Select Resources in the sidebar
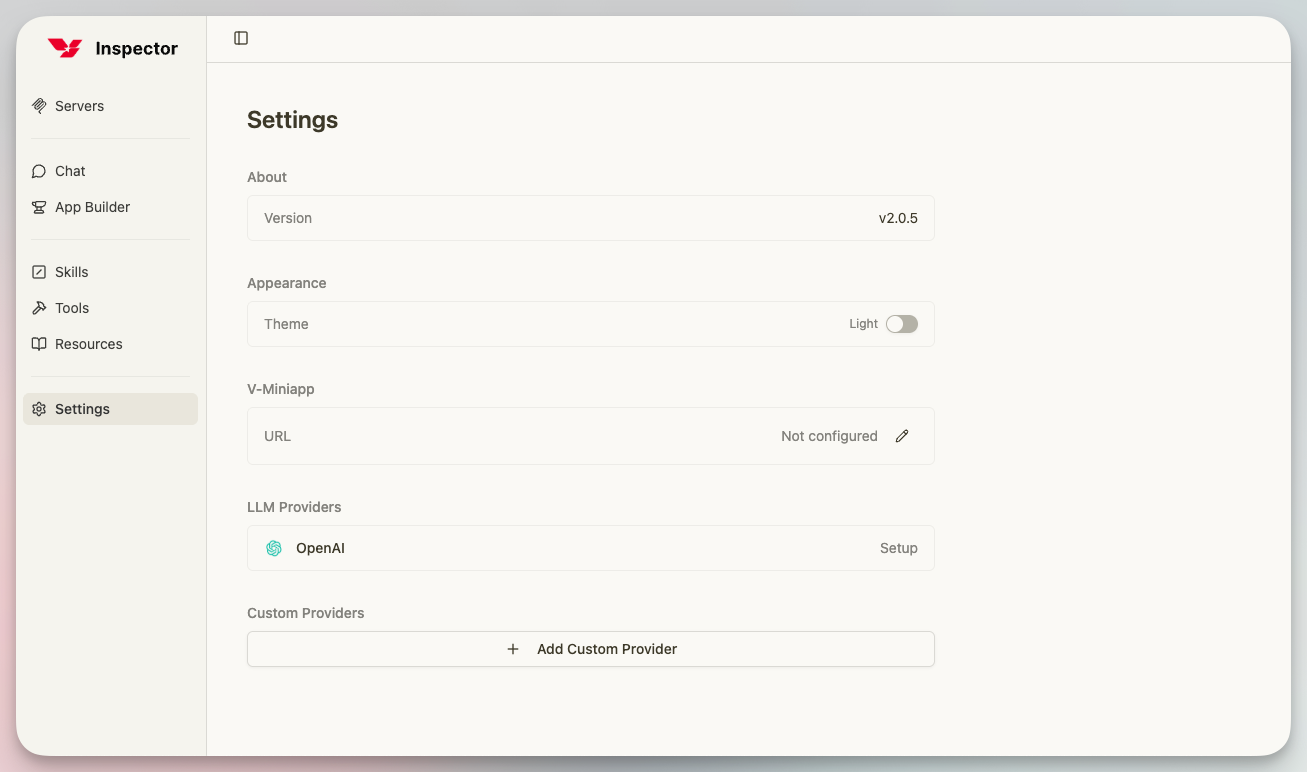 pos(110,344)
